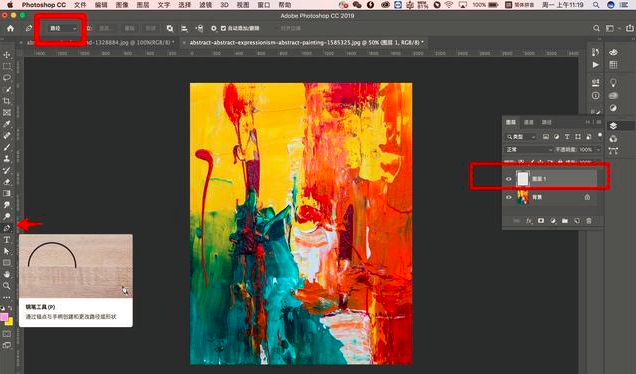Open the path operations icon
The width and height of the screenshot is (636, 374).
pos(170,28)
